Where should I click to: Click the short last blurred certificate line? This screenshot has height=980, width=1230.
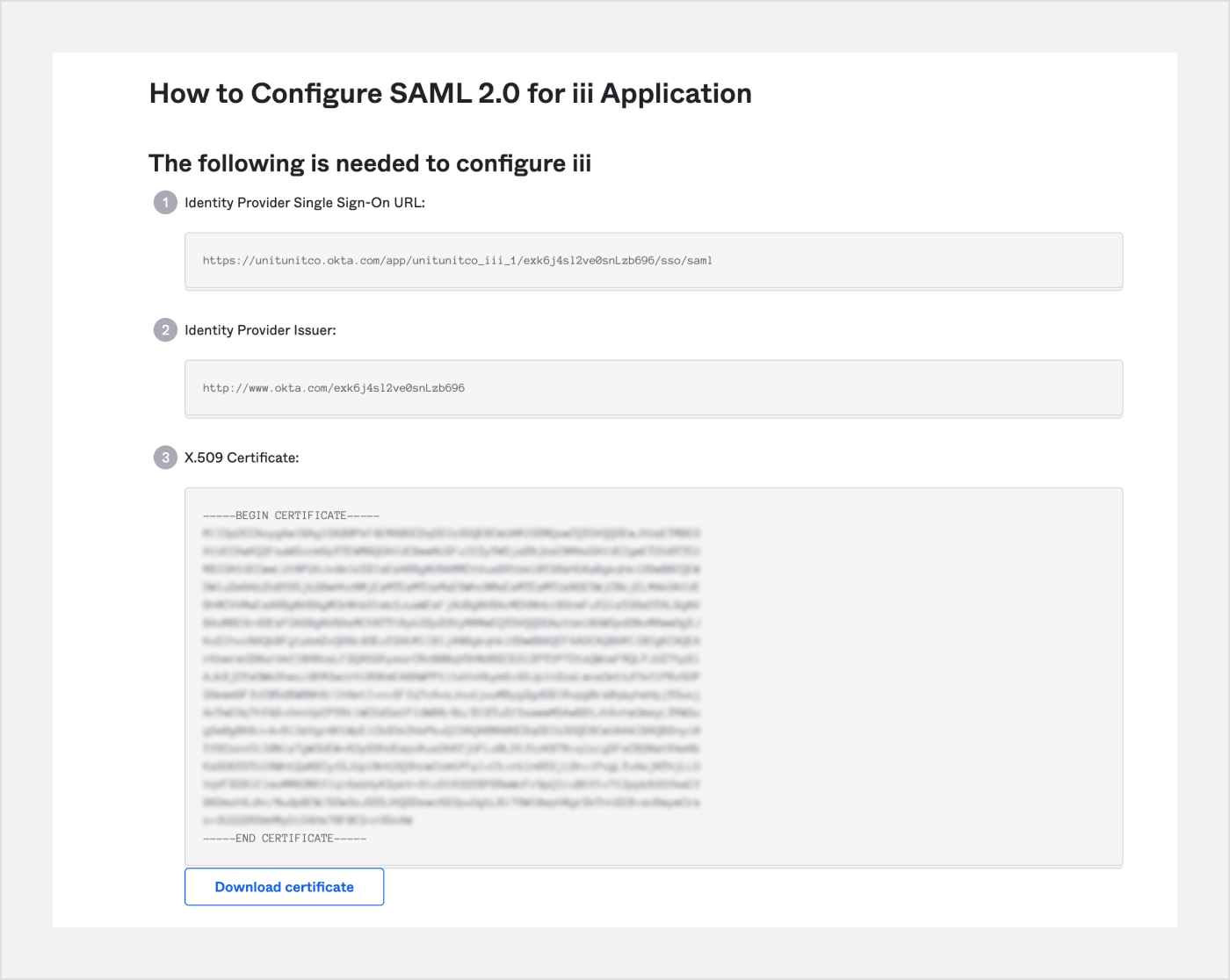point(307,820)
